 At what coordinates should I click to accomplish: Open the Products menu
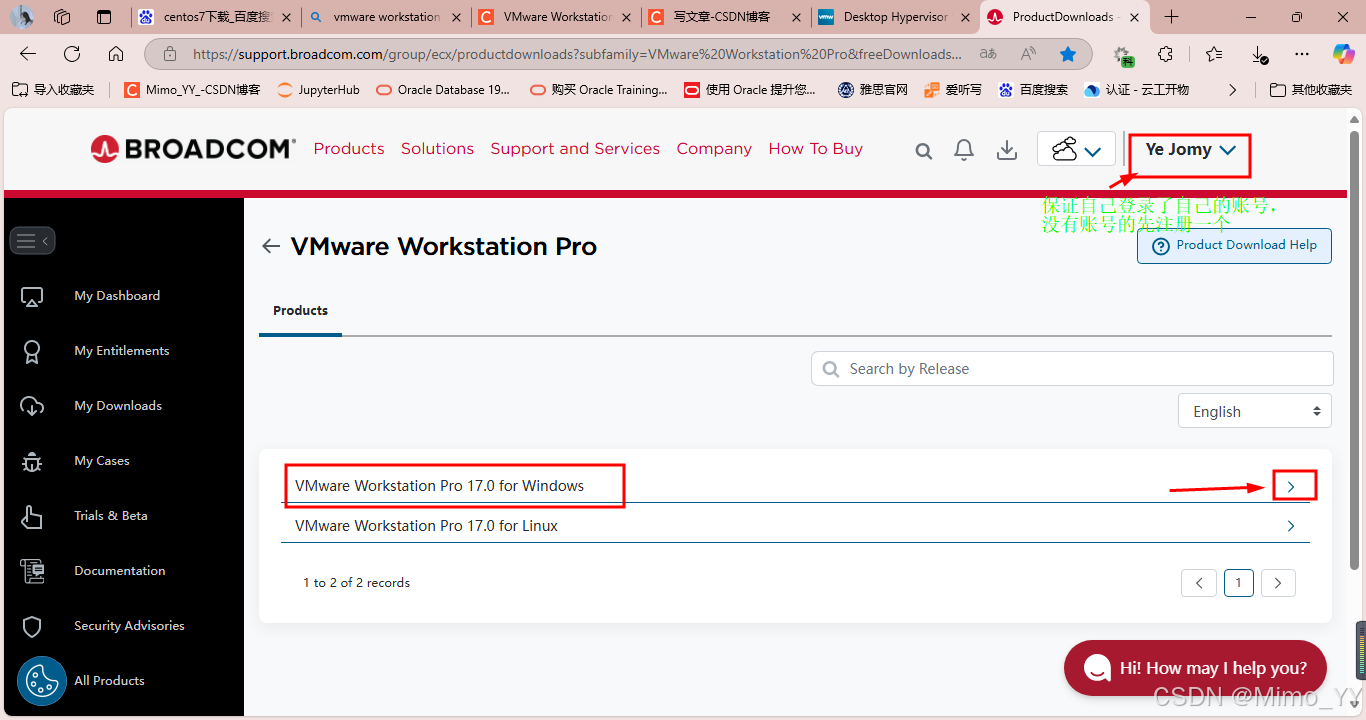(349, 149)
